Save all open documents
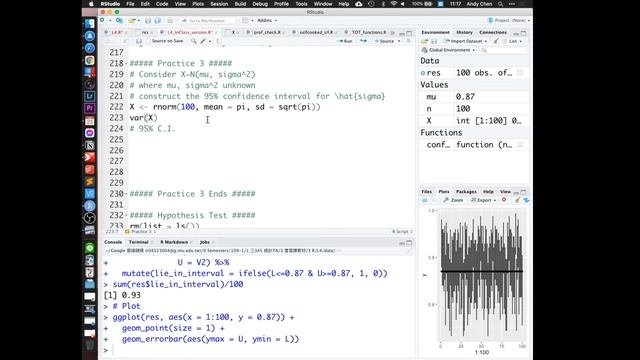 [x=157, y=20]
